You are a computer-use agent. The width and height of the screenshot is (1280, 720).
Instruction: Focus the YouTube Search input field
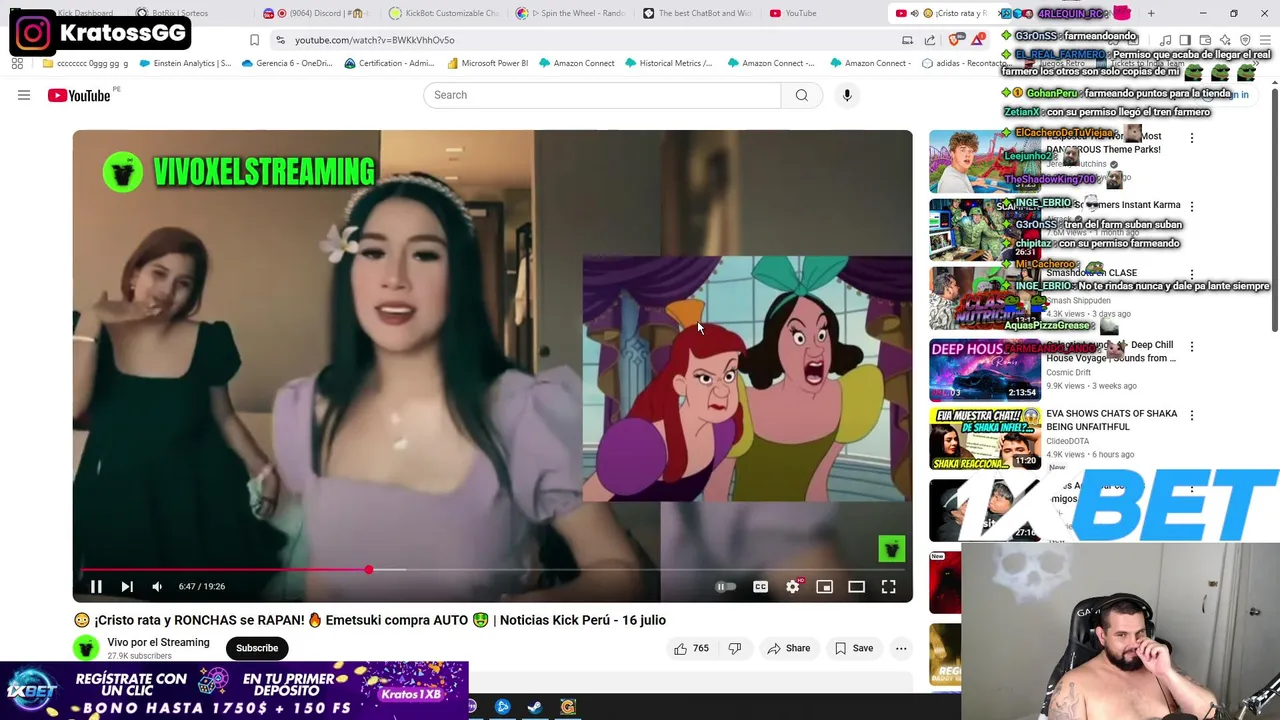[x=602, y=95]
